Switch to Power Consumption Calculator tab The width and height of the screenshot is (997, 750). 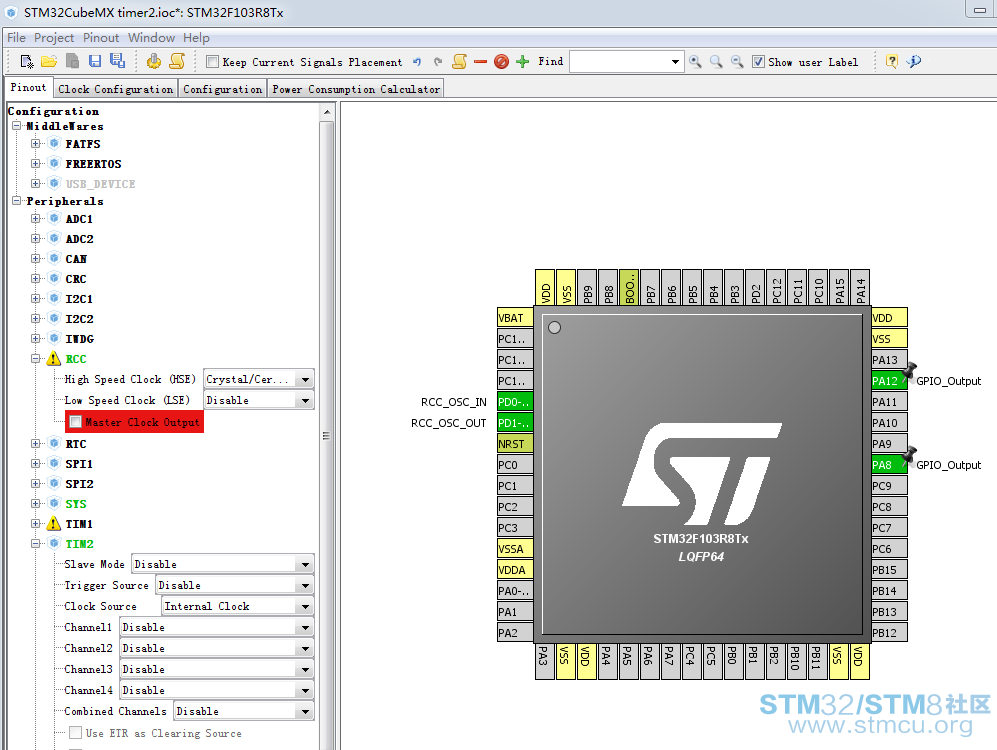356,89
